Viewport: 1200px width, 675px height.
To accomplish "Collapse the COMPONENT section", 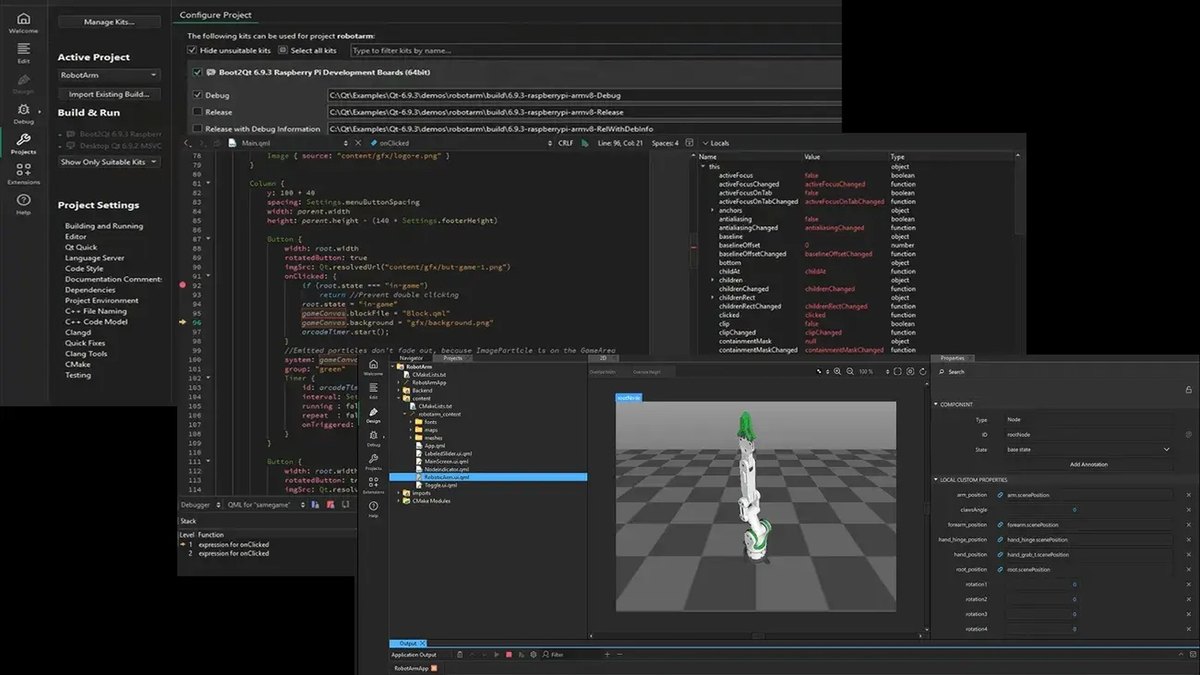I will [936, 404].
